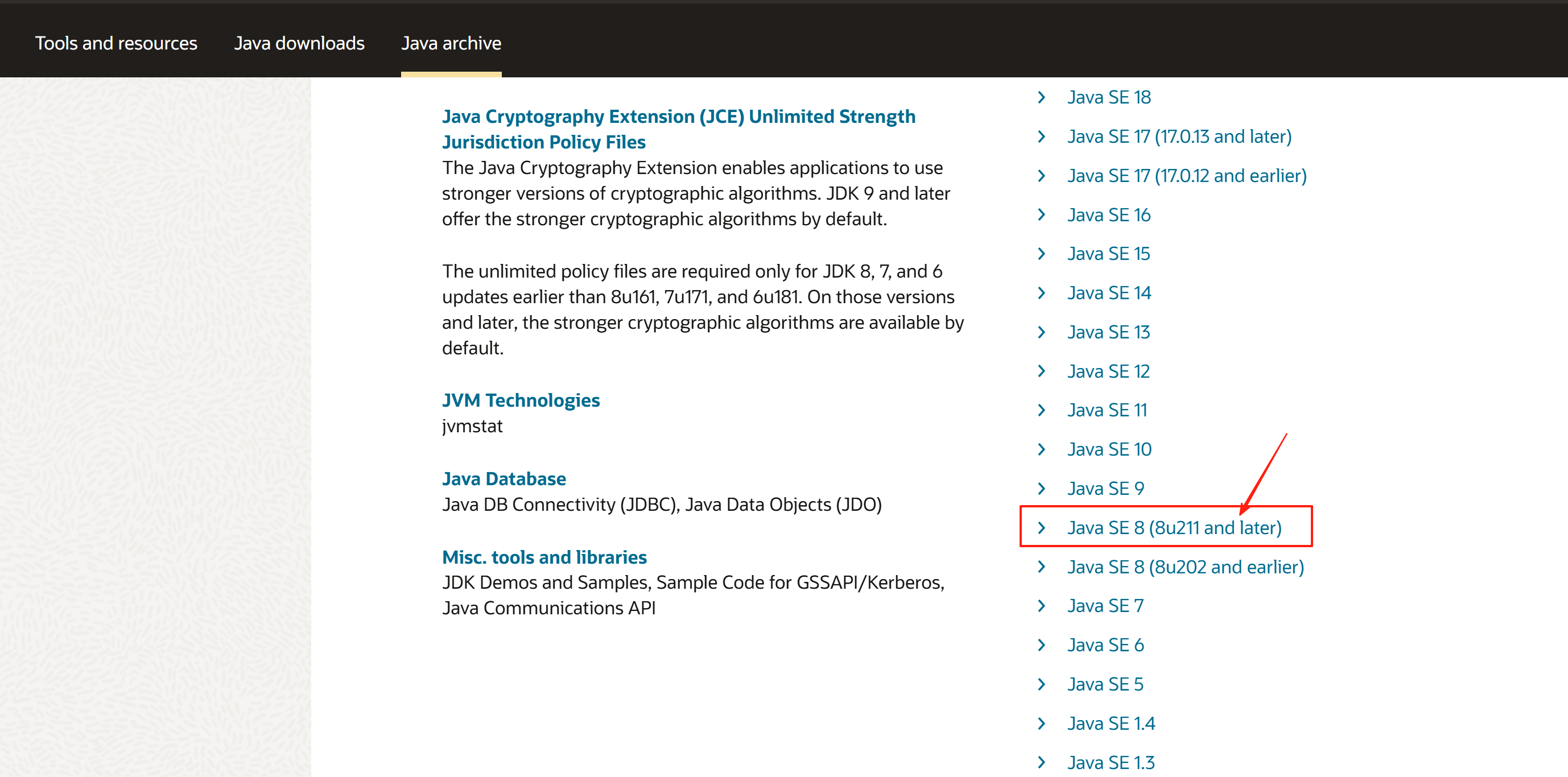Click the chevron arrow next to Java SE 16
This screenshot has height=777, width=1568.
[x=1042, y=215]
